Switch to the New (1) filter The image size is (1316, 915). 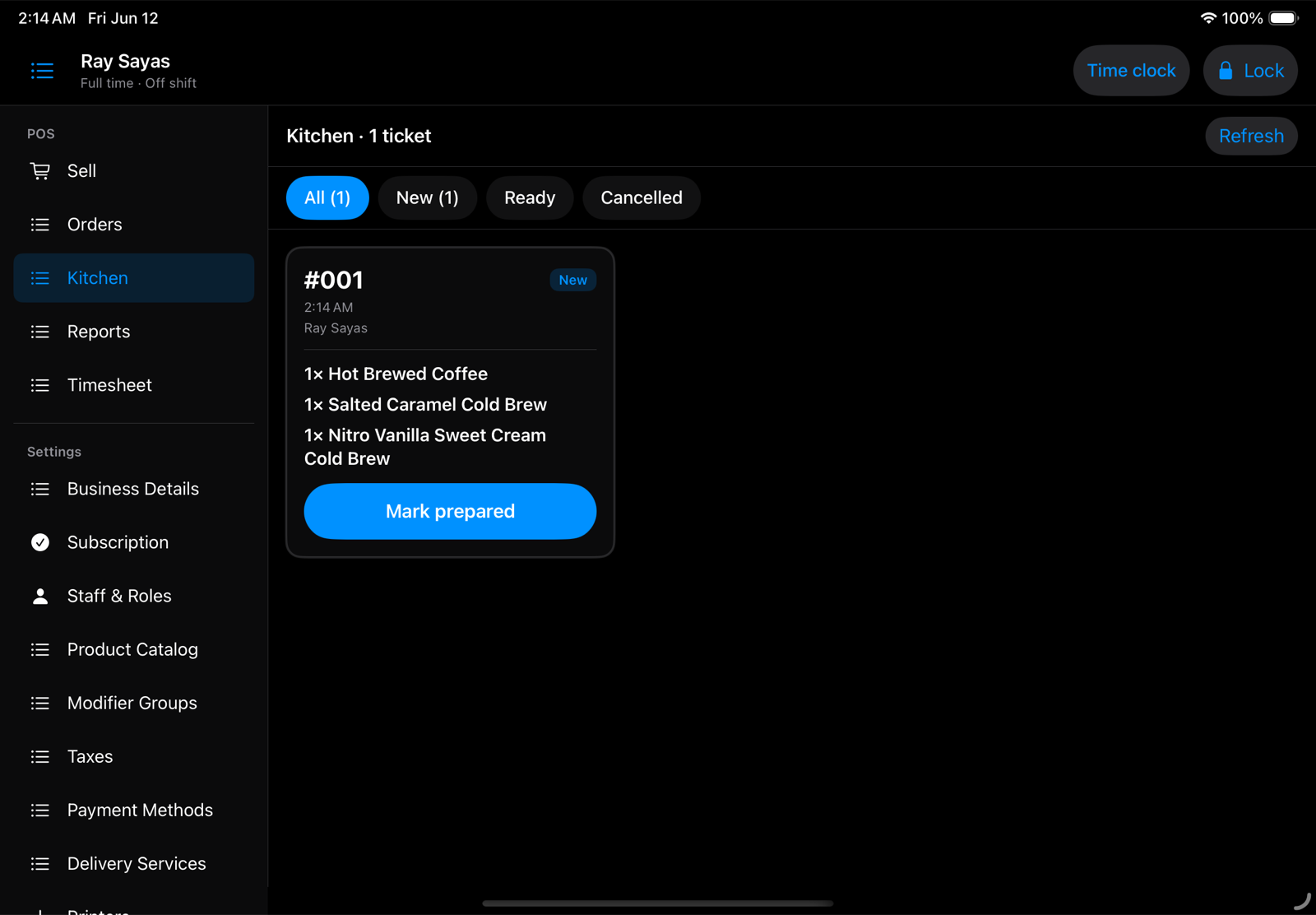click(x=428, y=197)
